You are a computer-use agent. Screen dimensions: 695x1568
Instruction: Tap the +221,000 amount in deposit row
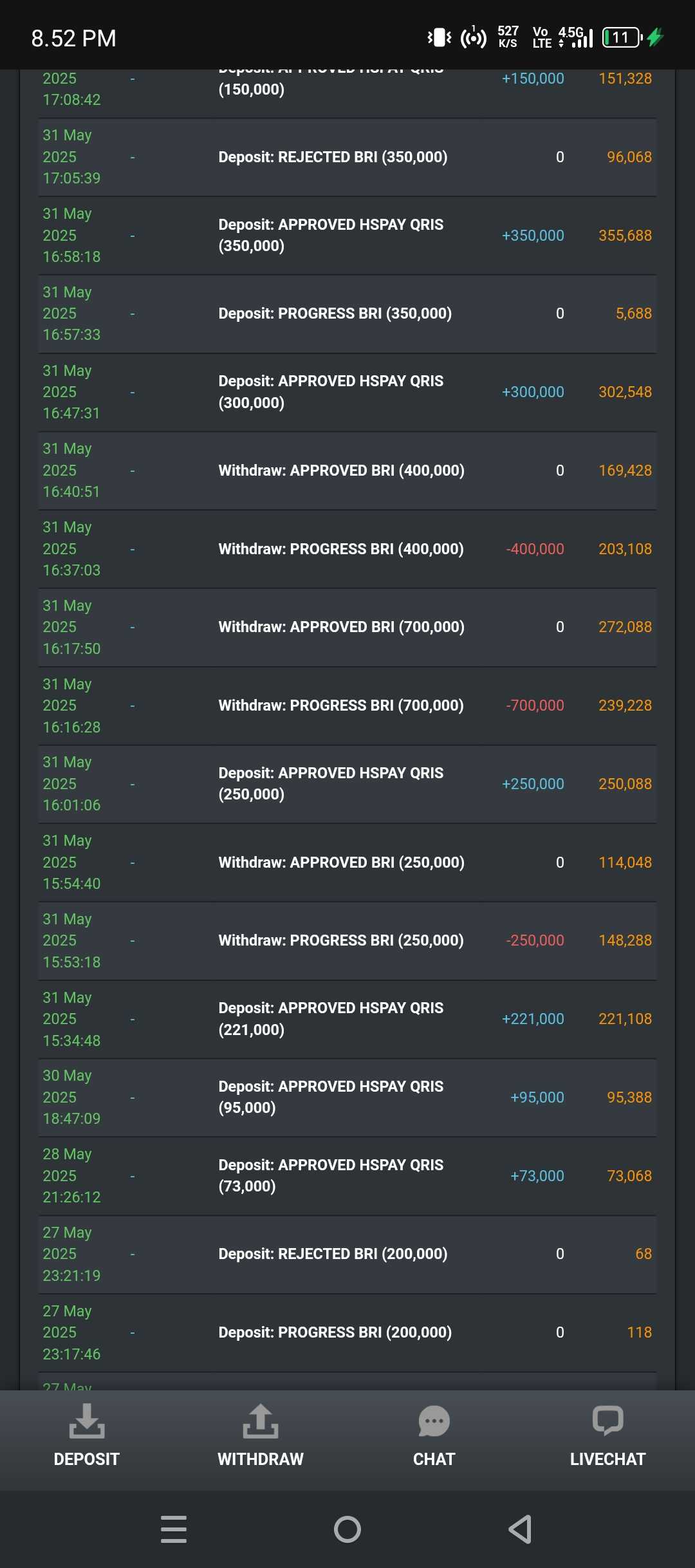point(533,1019)
